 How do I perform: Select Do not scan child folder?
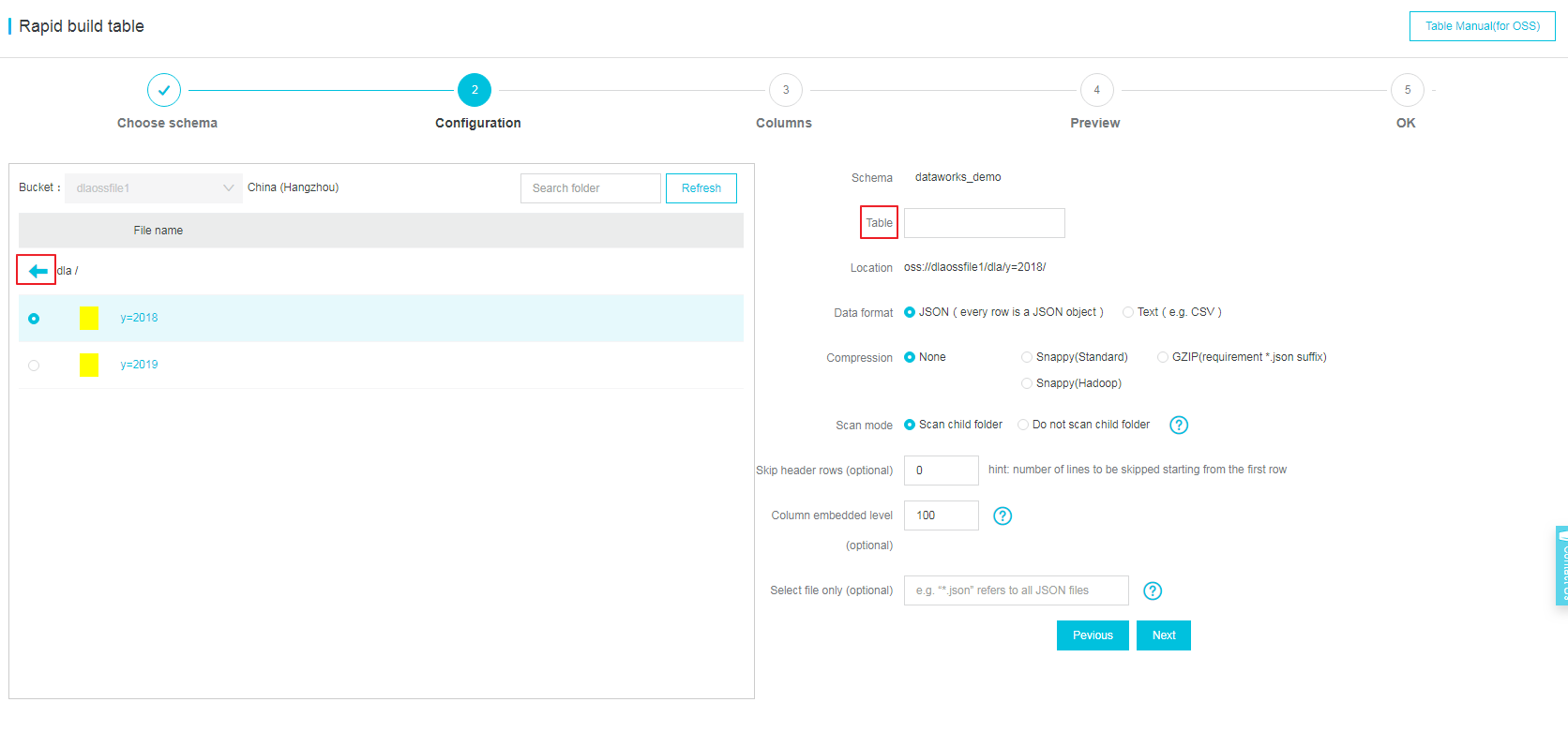(1023, 425)
